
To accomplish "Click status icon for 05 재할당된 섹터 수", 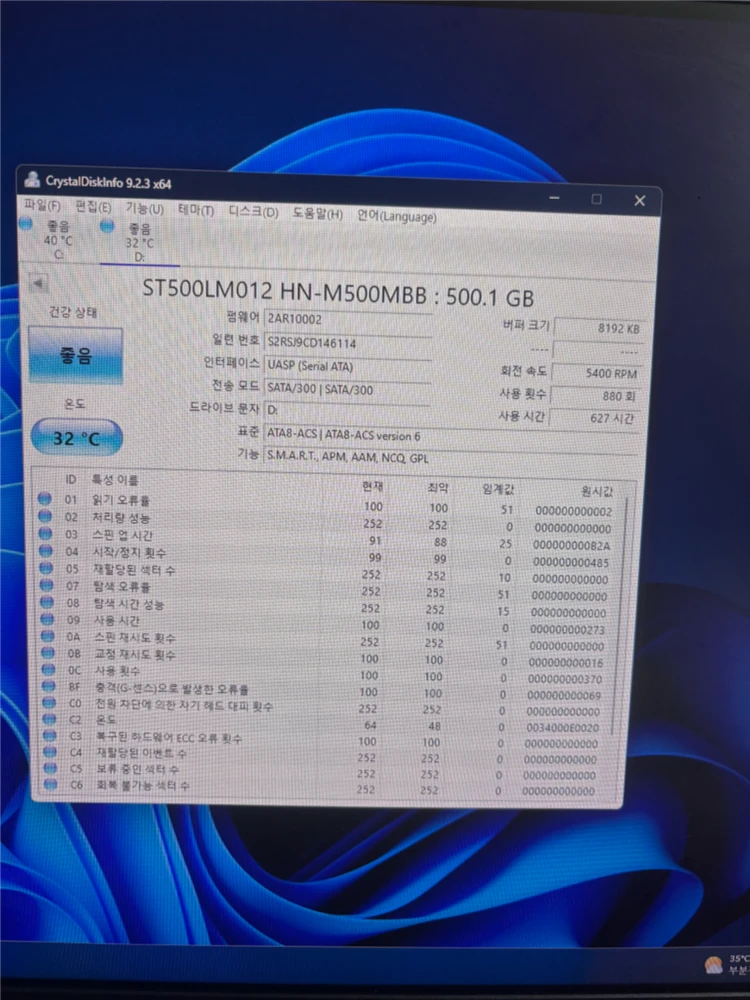I will [x=46, y=568].
